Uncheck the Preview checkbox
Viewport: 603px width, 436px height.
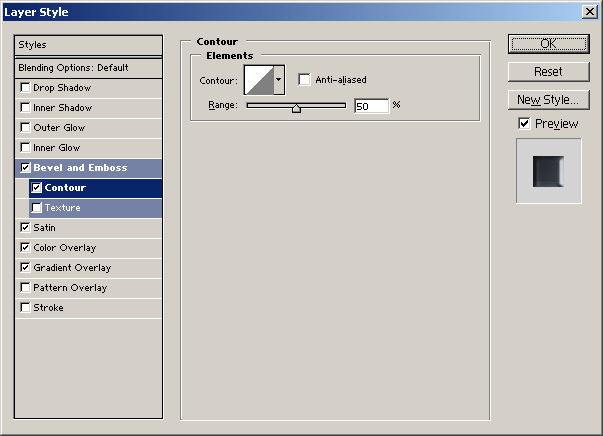(524, 123)
